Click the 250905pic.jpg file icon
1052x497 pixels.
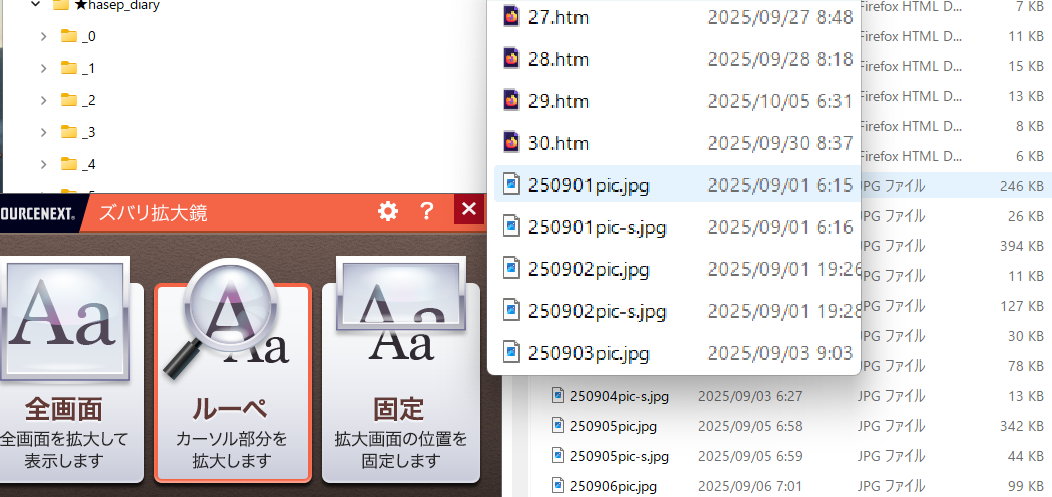pos(558,426)
